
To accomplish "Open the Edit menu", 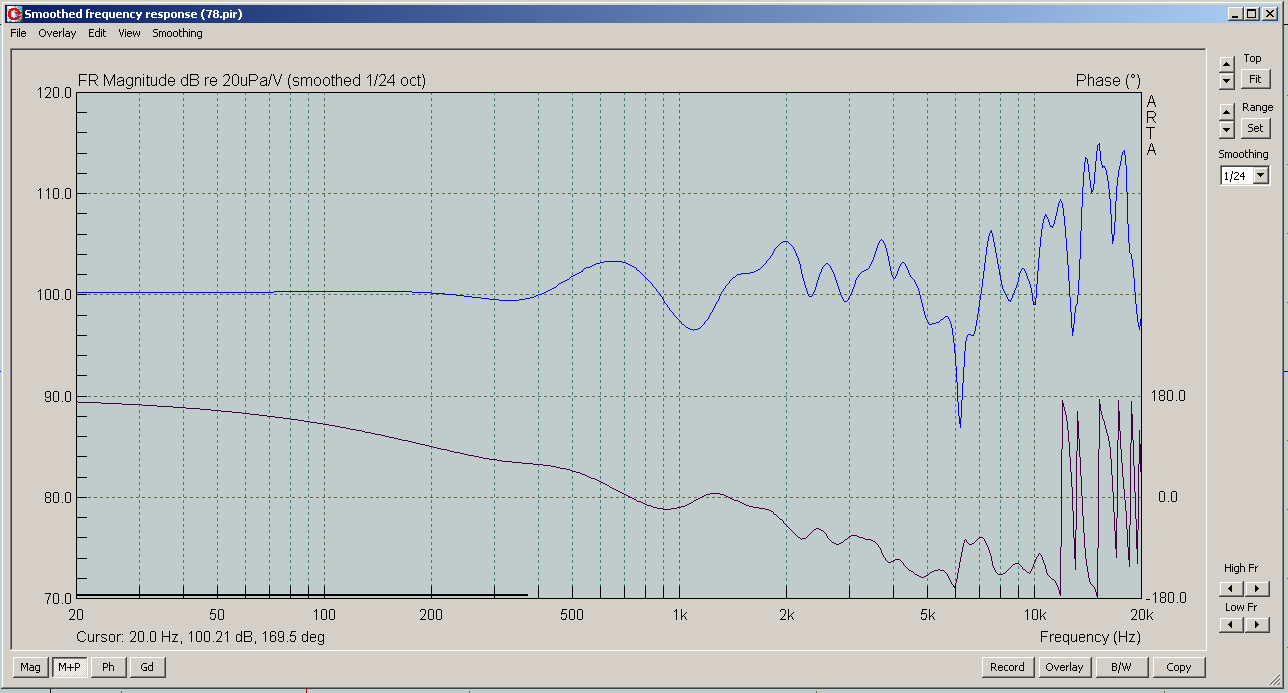I will tap(97, 33).
